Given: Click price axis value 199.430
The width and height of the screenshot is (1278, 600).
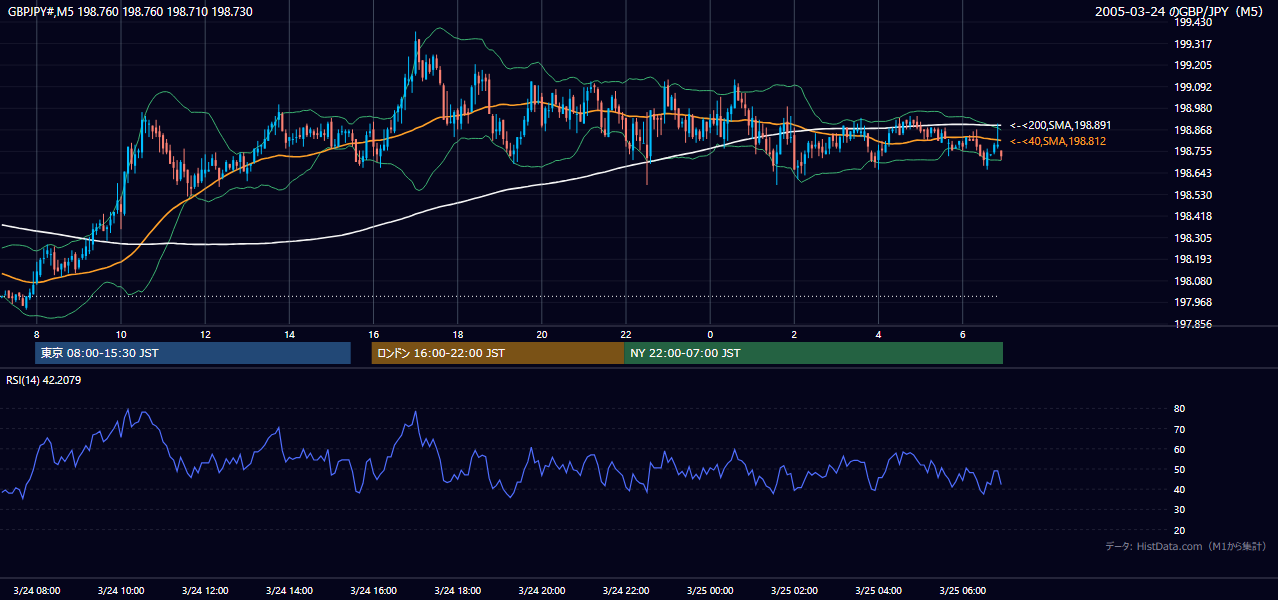Looking at the screenshot, I should pyautogui.click(x=1192, y=22).
